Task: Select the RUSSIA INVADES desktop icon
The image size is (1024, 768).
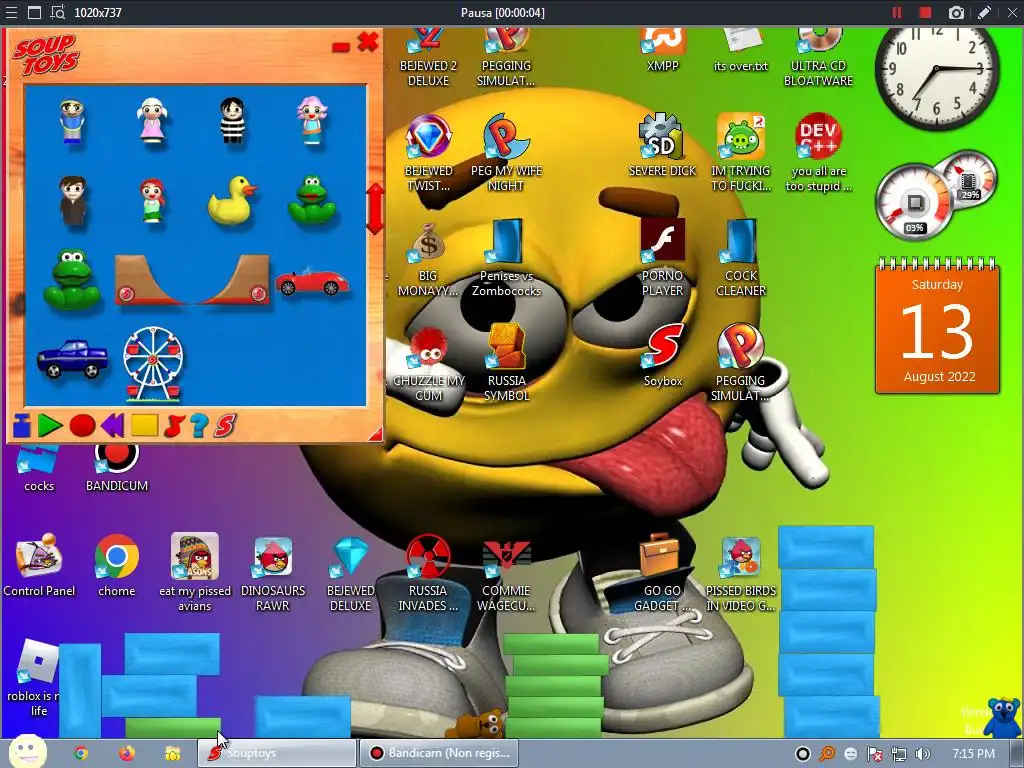Action: (428, 575)
